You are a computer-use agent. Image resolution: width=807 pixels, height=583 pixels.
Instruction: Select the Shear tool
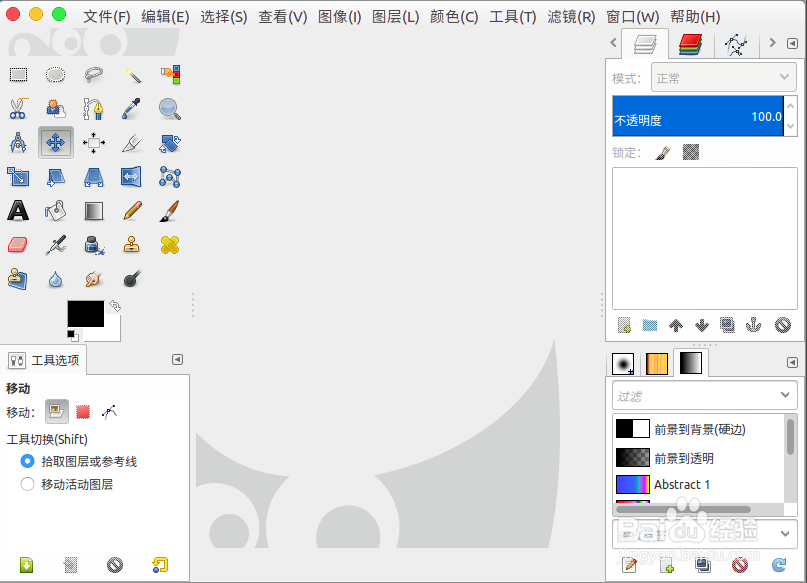tap(56, 176)
